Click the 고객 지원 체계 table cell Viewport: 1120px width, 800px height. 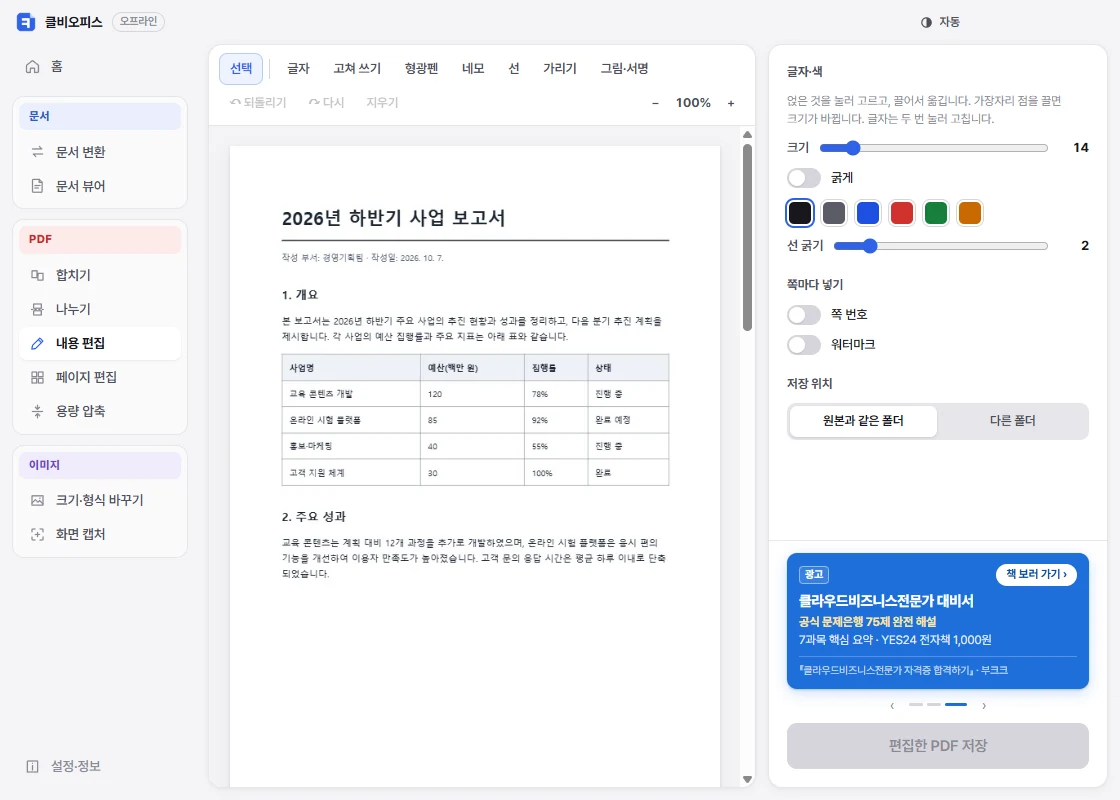point(351,473)
